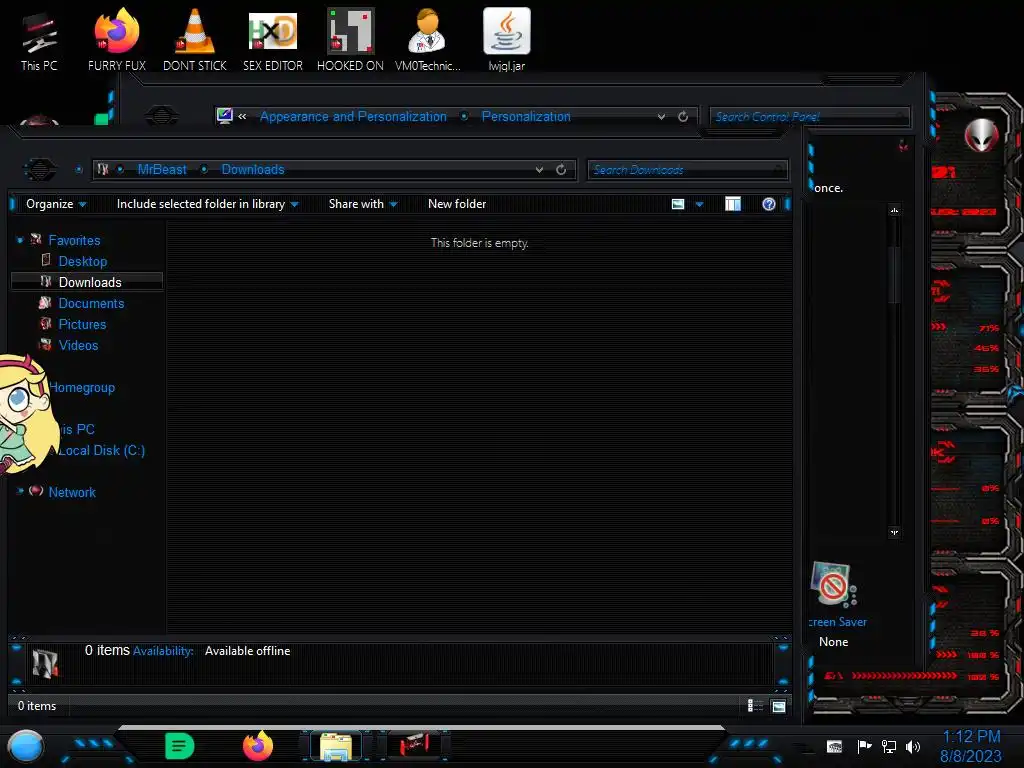Click Personalization breadcrumb in Control Panel

coord(526,116)
